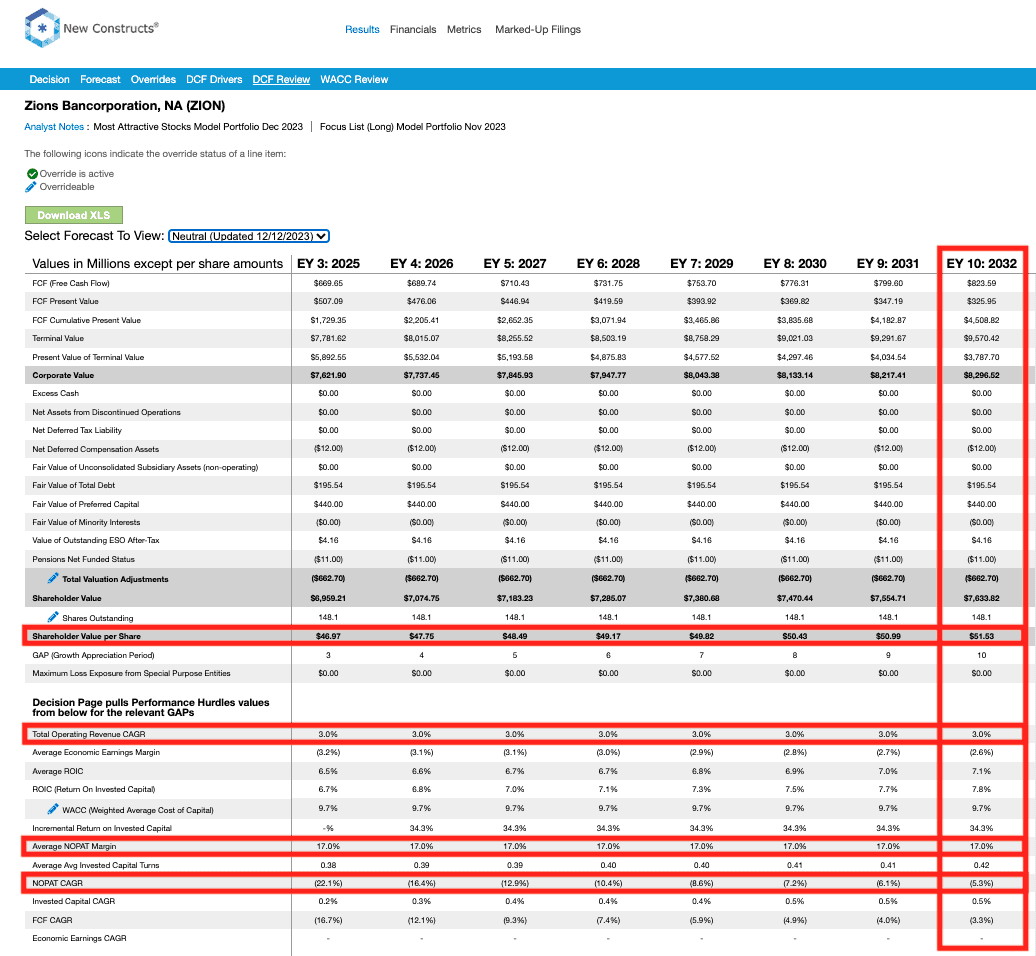This screenshot has width=1036, height=956.
Task: Click the EY 7: 2029 column header
Action: 702,264
